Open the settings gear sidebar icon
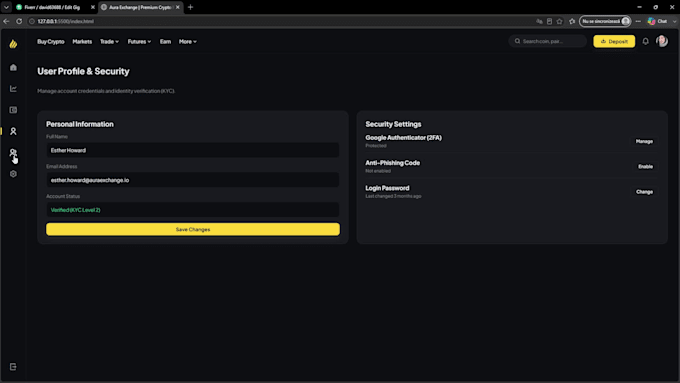 coord(13,173)
